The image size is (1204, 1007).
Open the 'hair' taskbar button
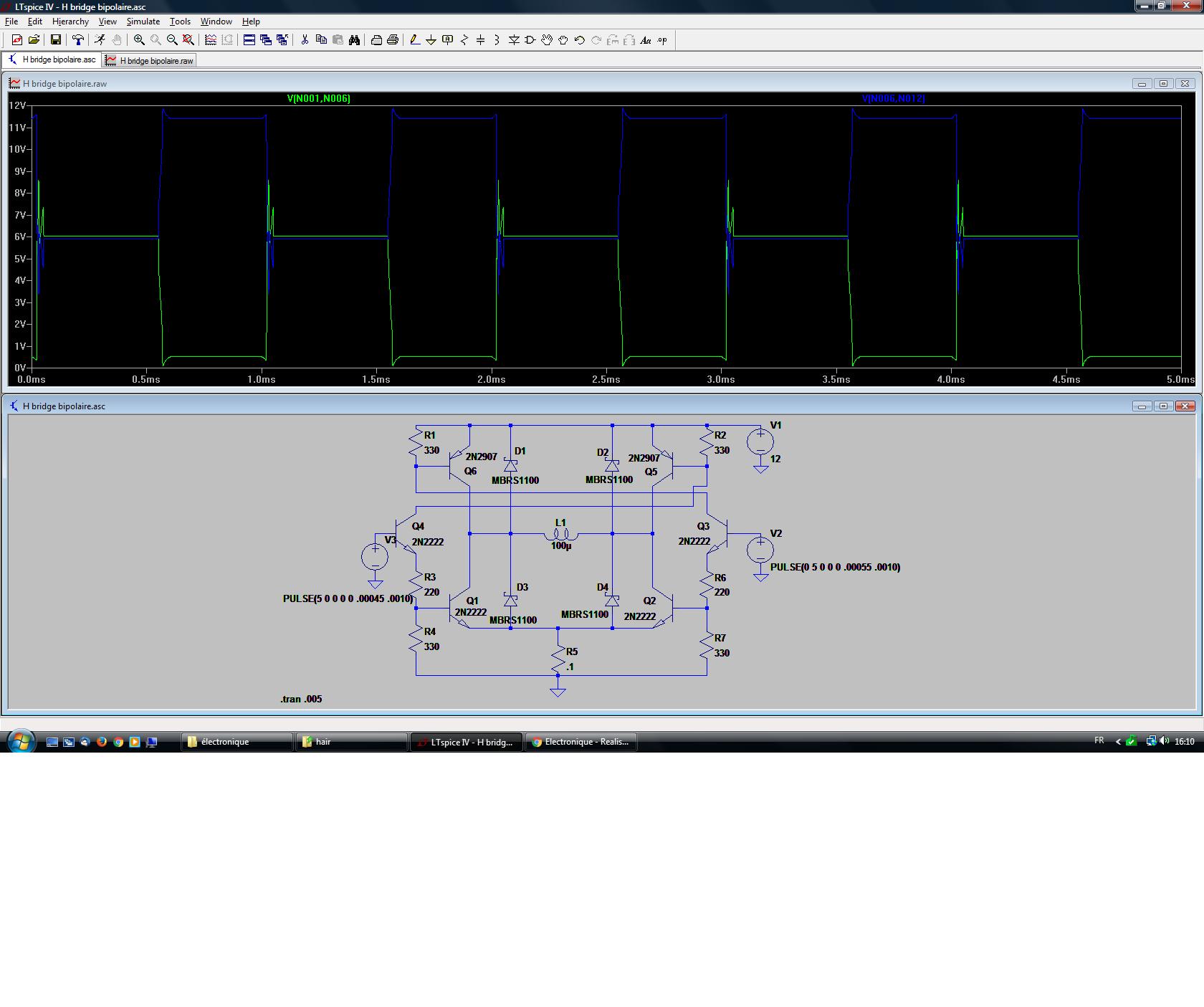click(351, 742)
